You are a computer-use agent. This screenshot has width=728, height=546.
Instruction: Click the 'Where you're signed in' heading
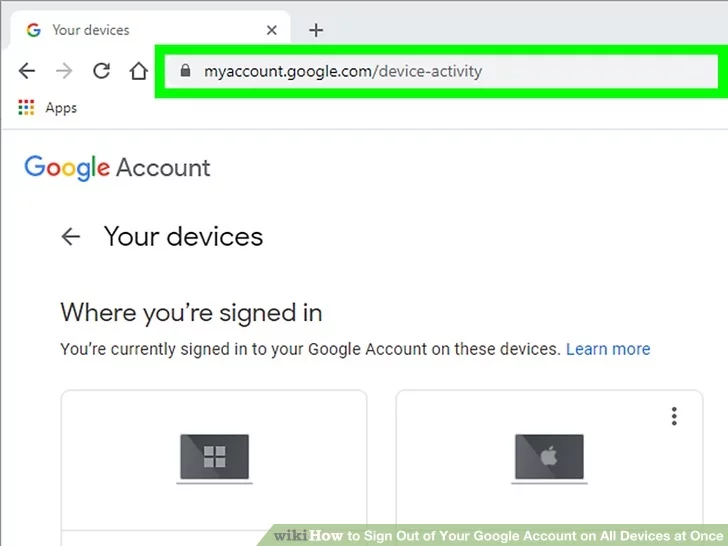click(x=191, y=313)
